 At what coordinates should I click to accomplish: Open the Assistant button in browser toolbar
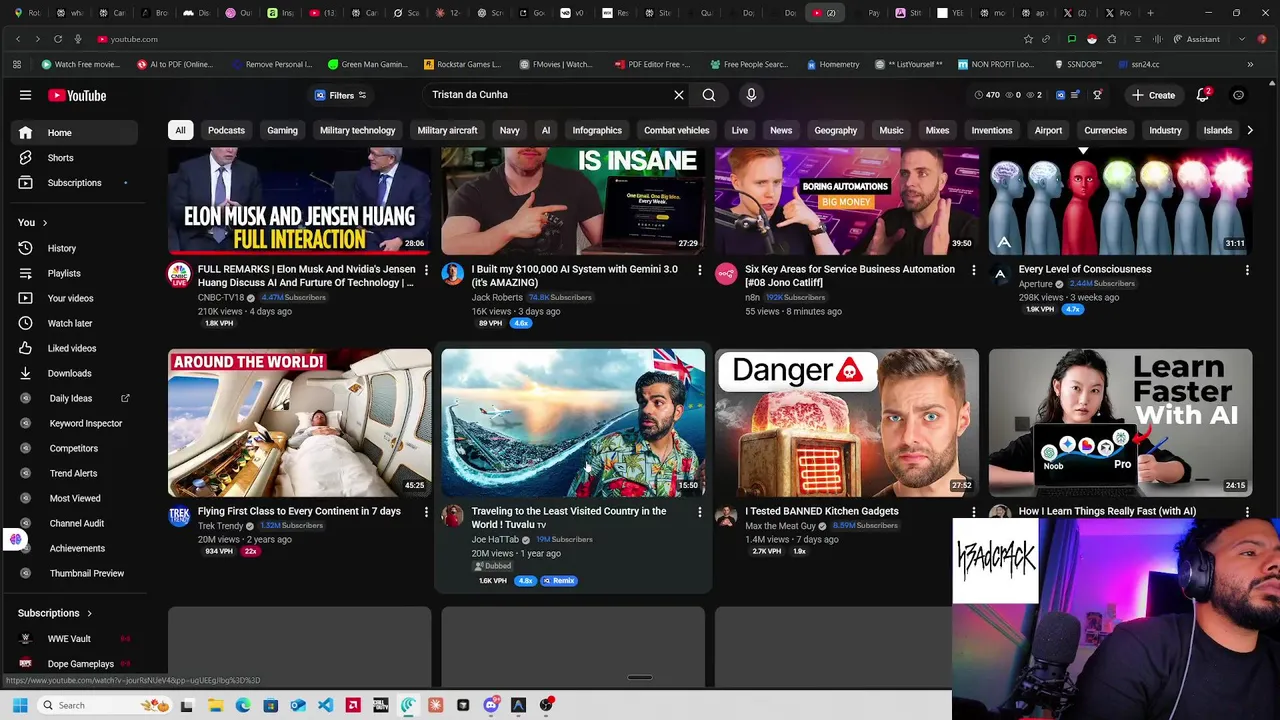tap(1195, 39)
